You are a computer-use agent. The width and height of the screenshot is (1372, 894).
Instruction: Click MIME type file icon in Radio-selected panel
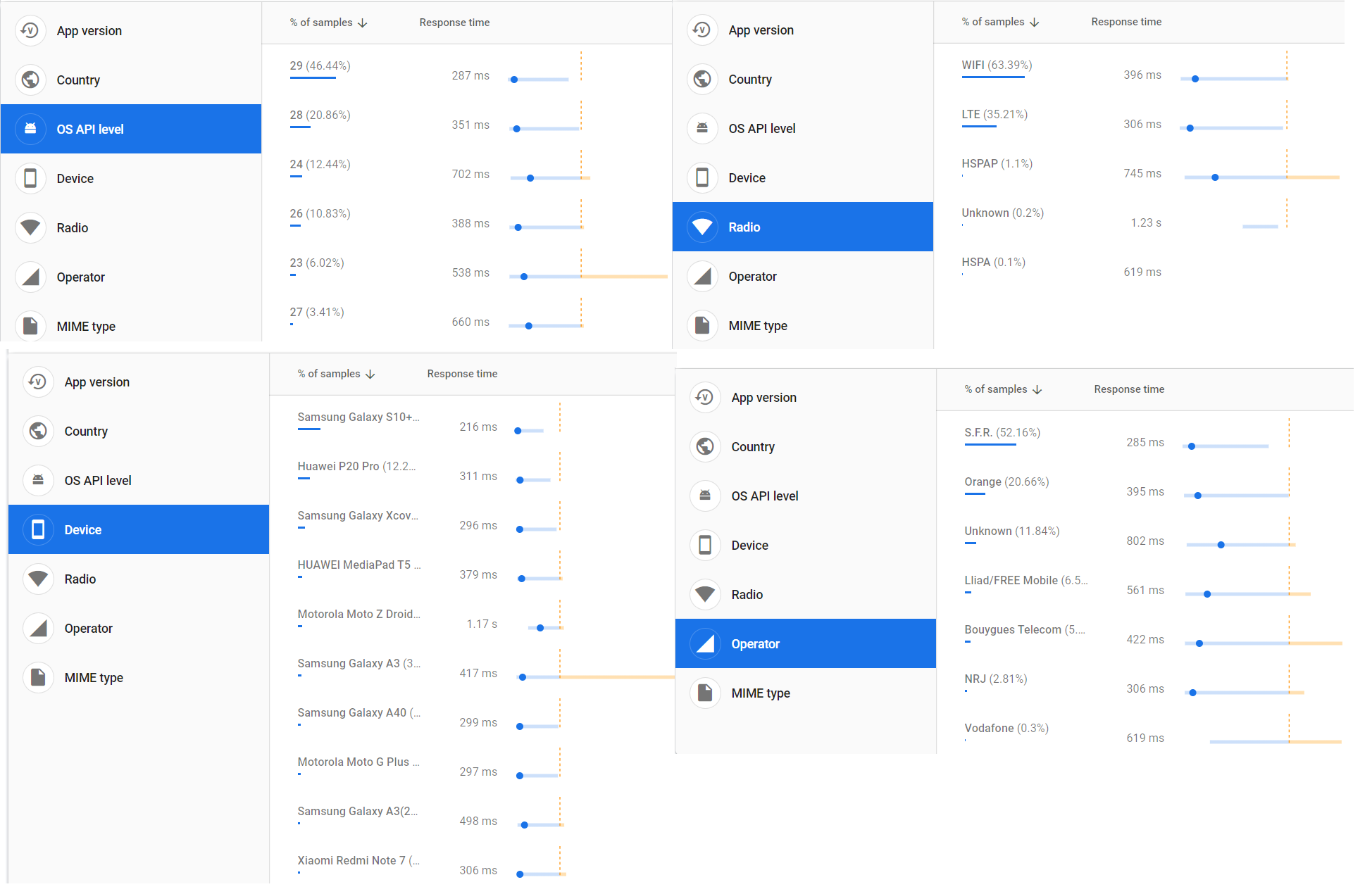tap(702, 325)
